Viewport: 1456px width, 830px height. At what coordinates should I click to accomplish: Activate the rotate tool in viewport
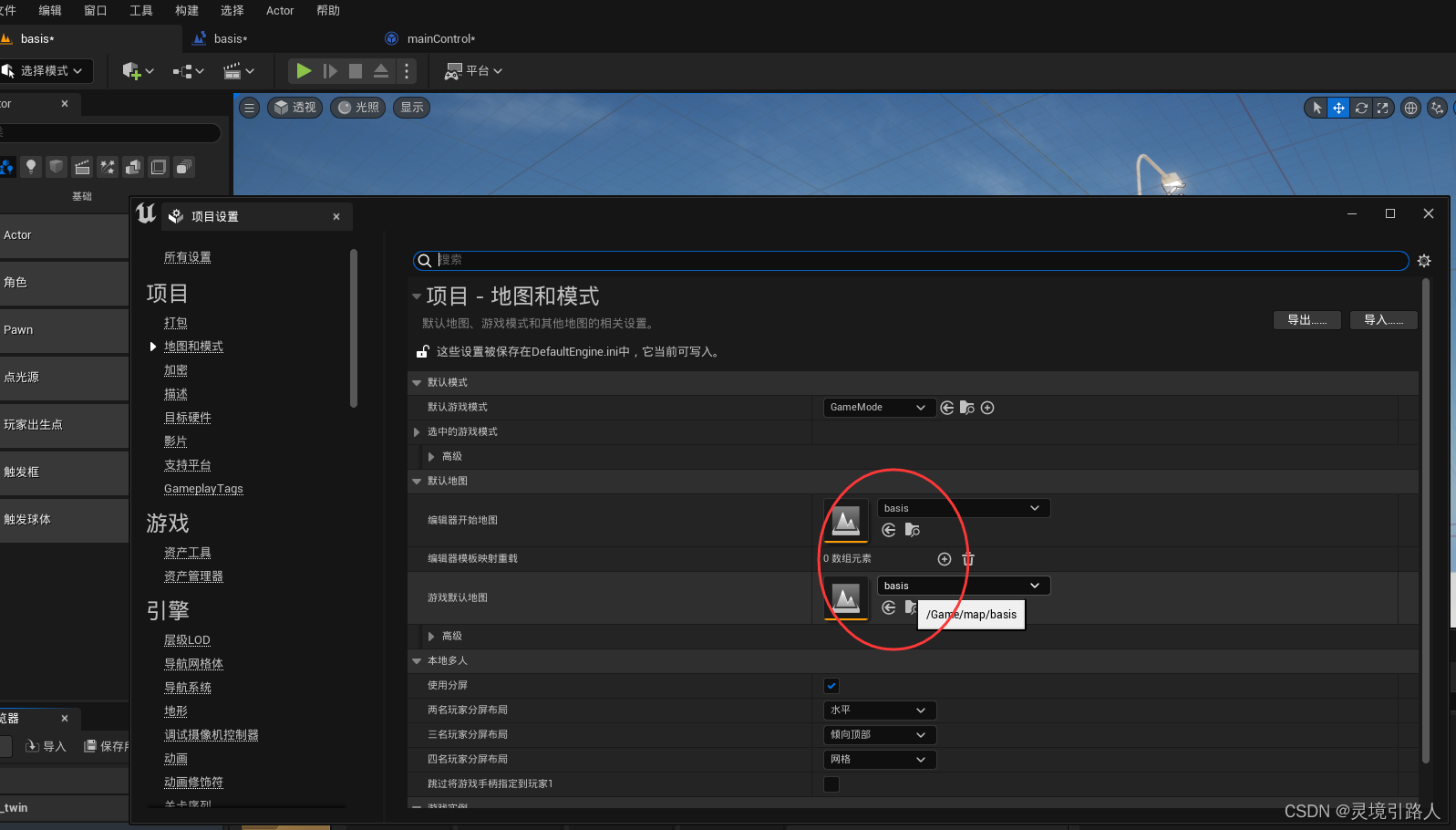pos(1361,108)
